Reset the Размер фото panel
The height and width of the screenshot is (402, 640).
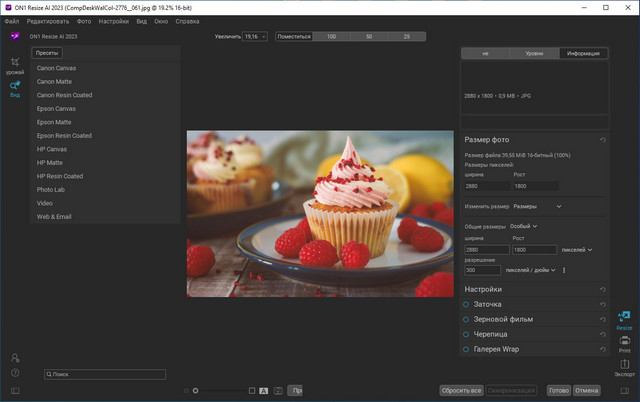602,140
